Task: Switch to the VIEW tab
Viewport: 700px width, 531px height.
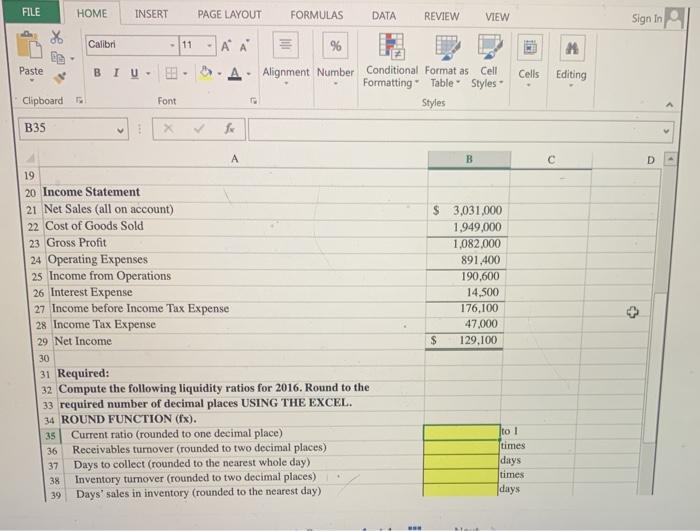Action: 497,17
